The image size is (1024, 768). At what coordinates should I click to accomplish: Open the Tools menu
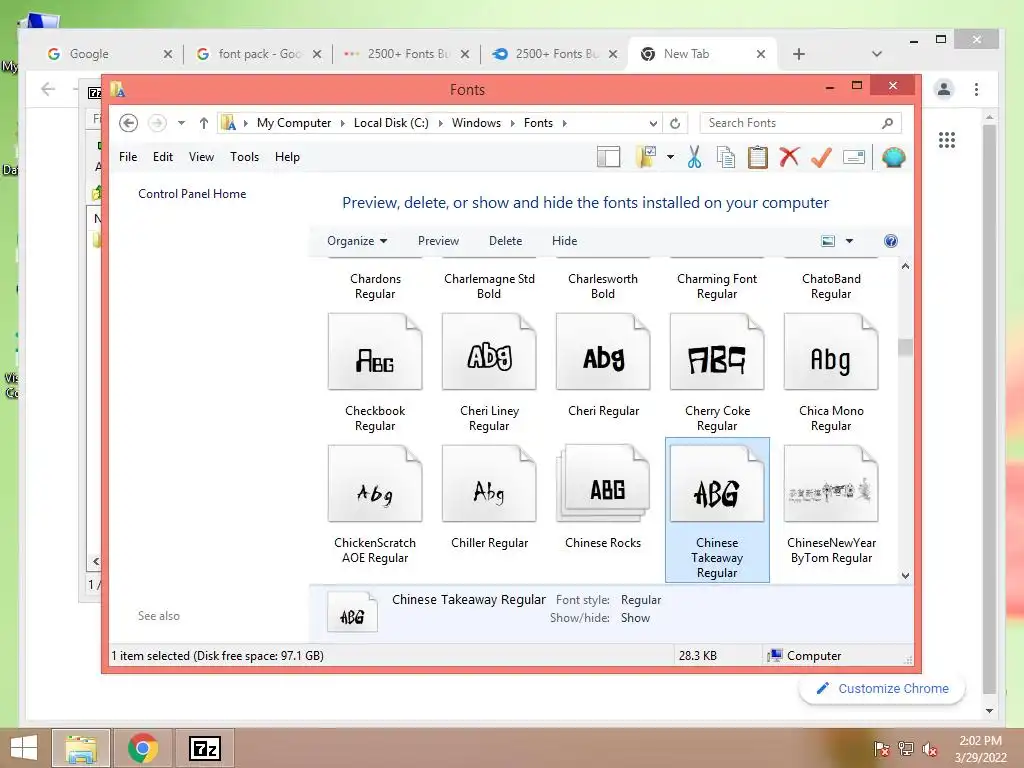[244, 157]
